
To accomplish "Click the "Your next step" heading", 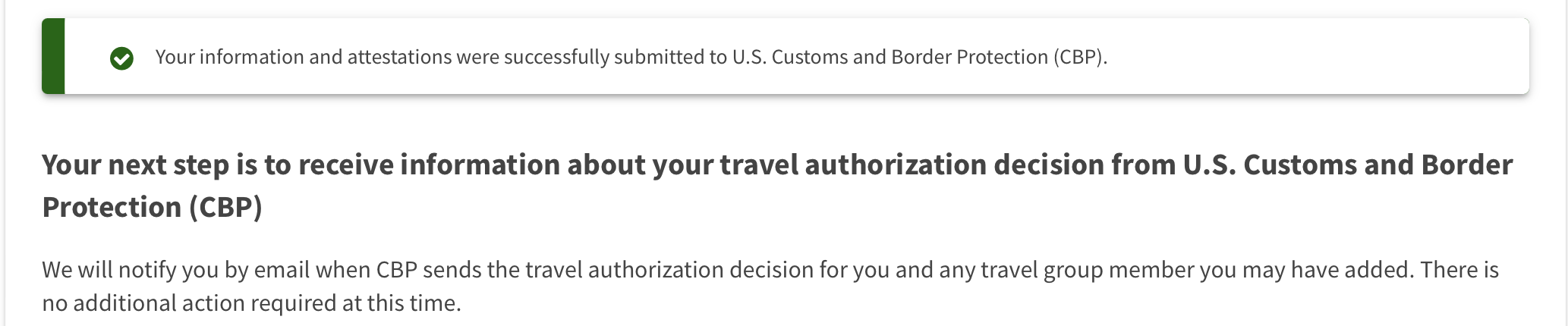I will [777, 186].
